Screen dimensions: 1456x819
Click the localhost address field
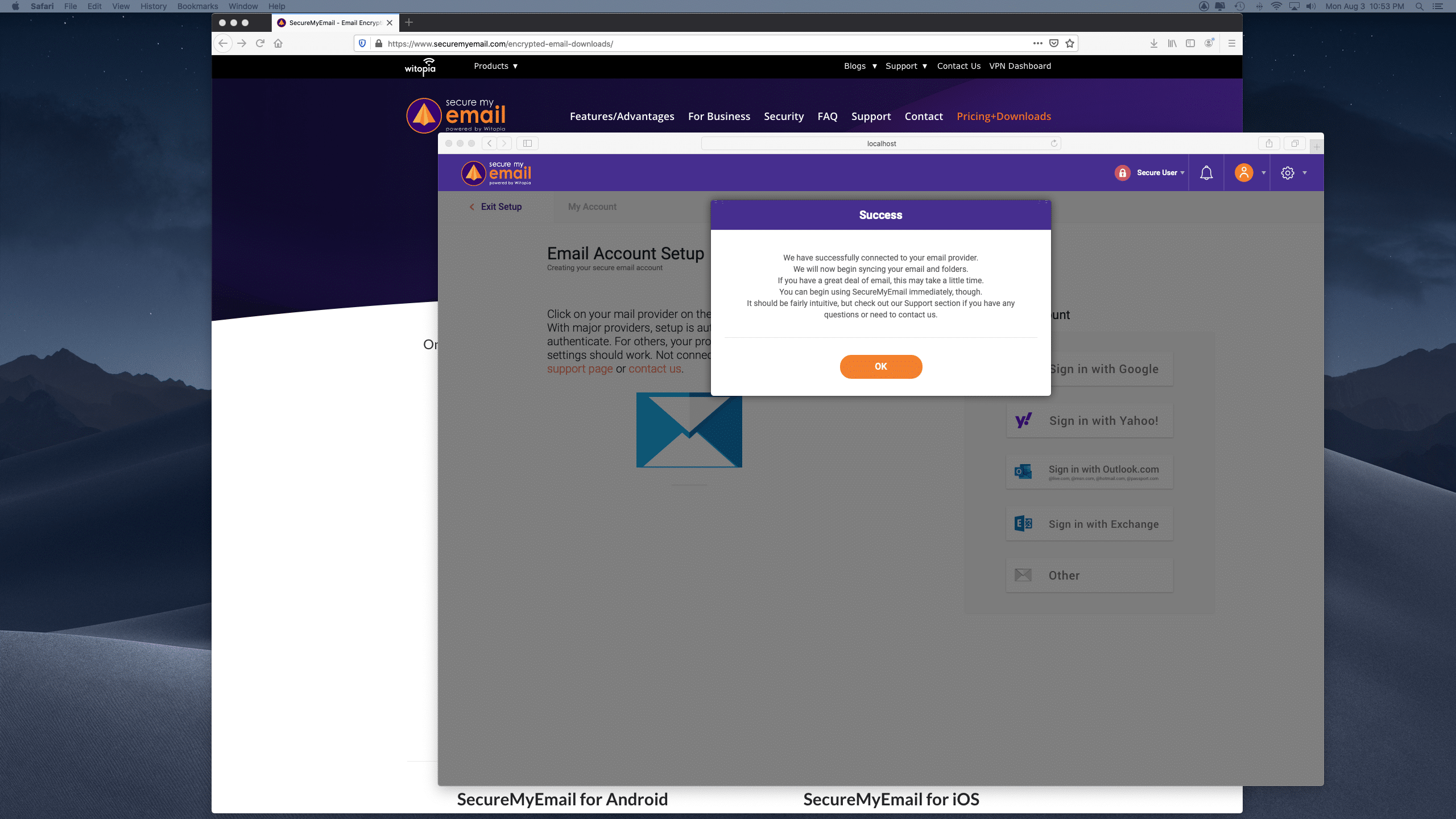pos(881,143)
